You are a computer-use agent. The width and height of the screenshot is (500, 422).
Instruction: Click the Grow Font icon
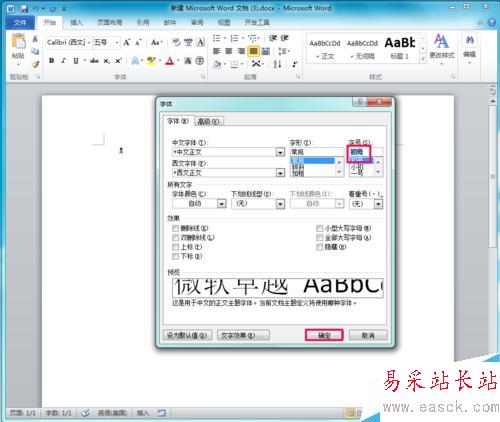point(126,42)
